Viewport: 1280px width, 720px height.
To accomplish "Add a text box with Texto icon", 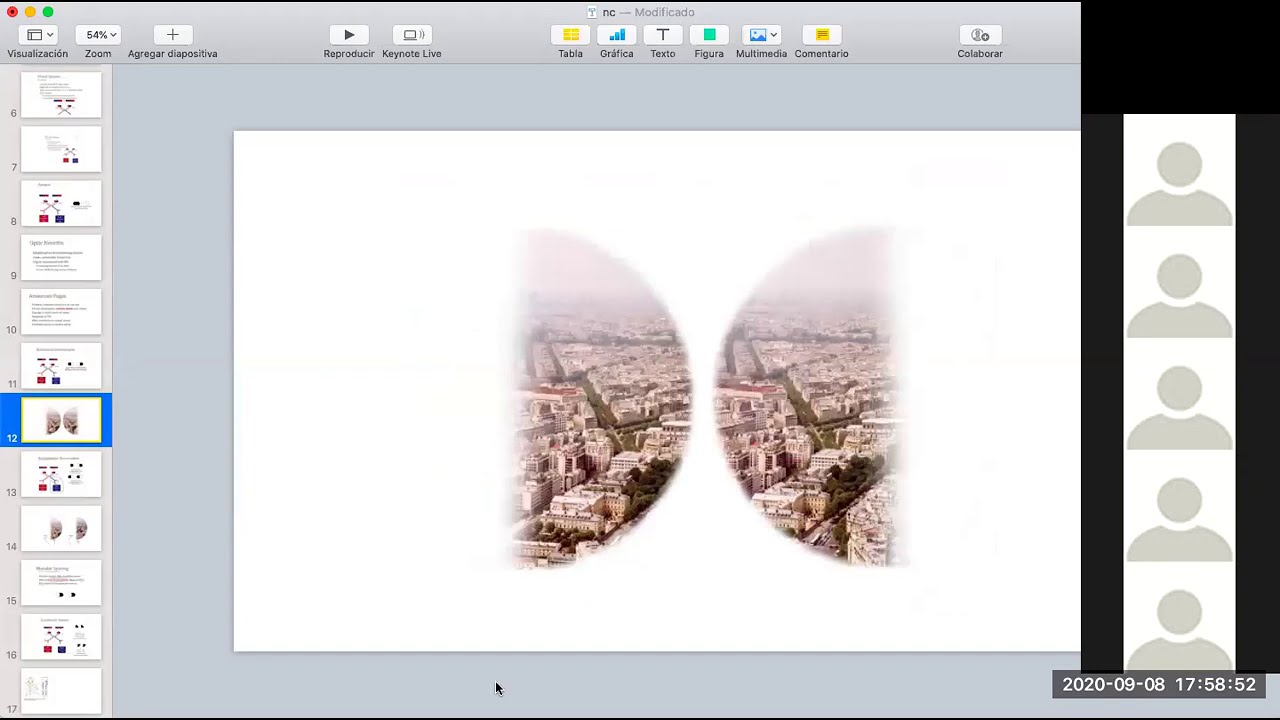I will (663, 35).
